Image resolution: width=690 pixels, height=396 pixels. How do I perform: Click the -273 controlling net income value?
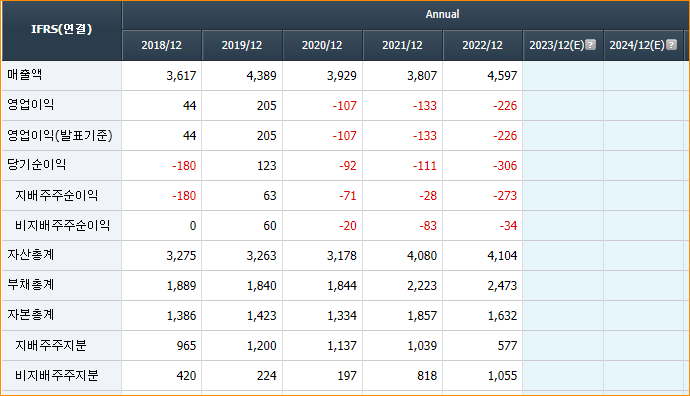click(x=505, y=196)
